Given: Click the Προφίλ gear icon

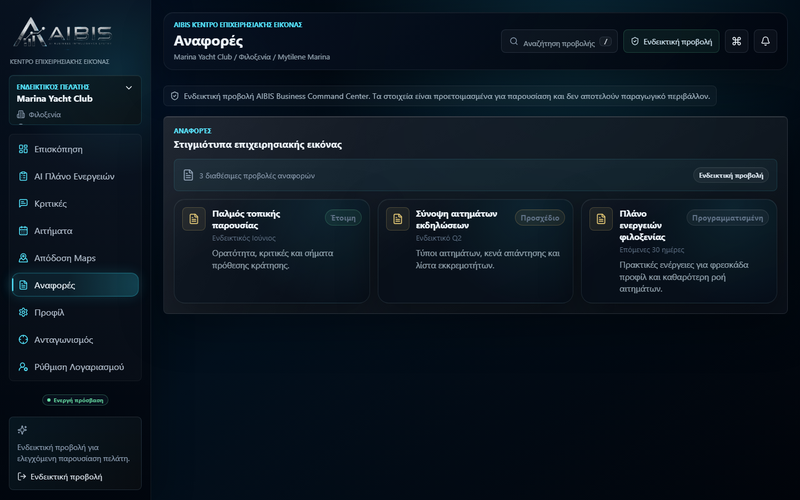Looking at the screenshot, I should click(23, 312).
